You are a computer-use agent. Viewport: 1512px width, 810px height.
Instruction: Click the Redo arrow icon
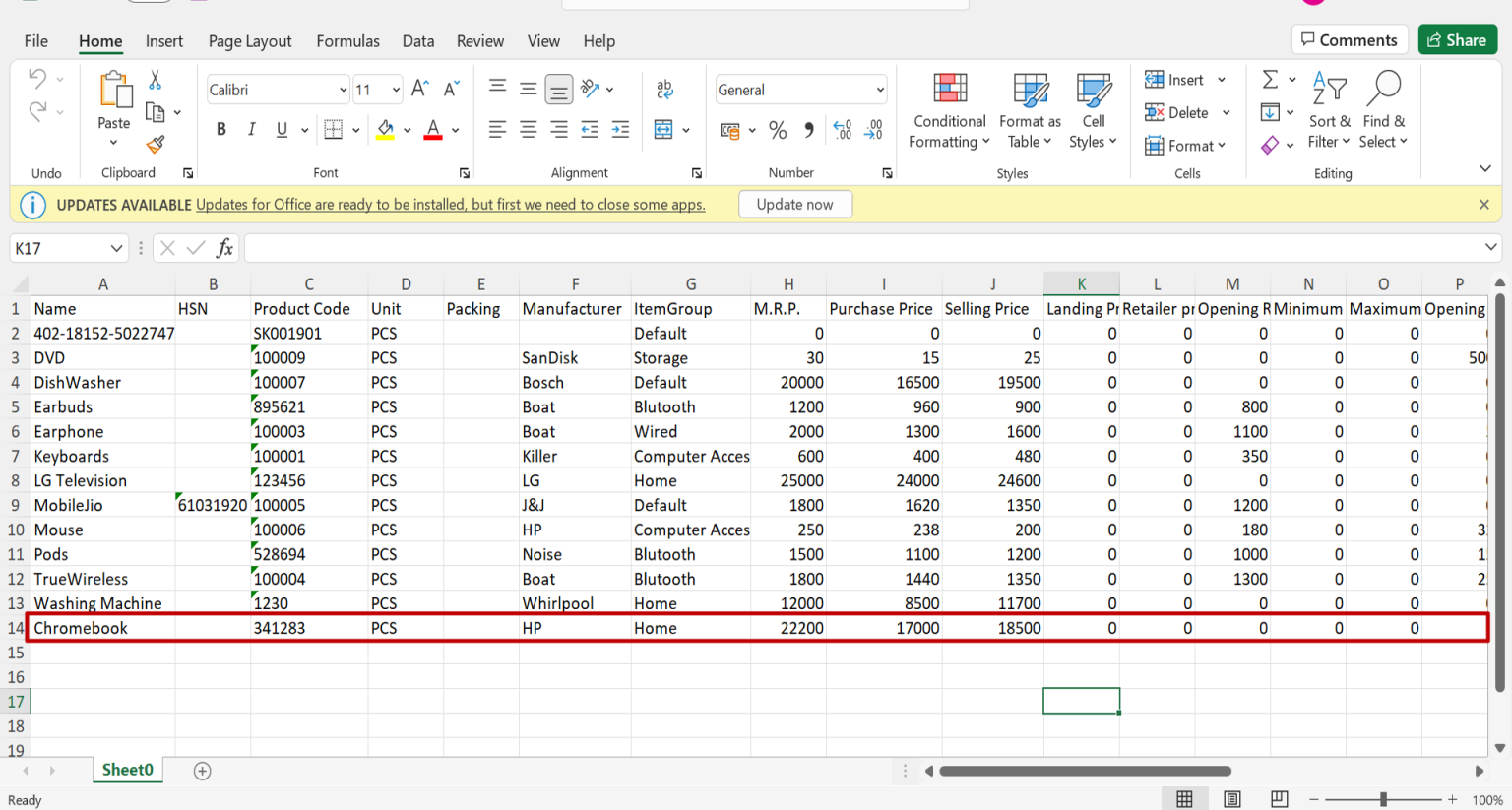click(37, 111)
